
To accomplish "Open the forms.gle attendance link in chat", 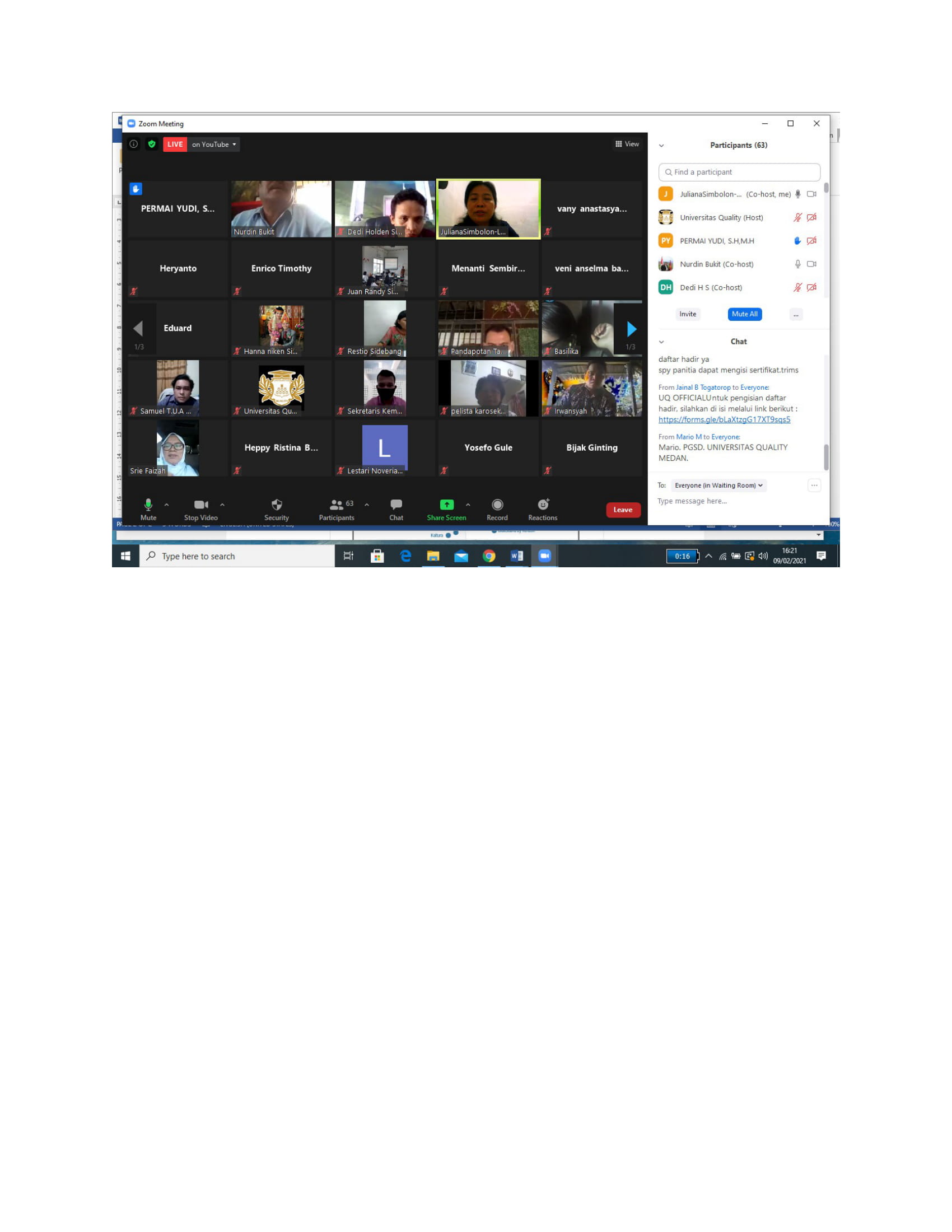I will click(724, 419).
